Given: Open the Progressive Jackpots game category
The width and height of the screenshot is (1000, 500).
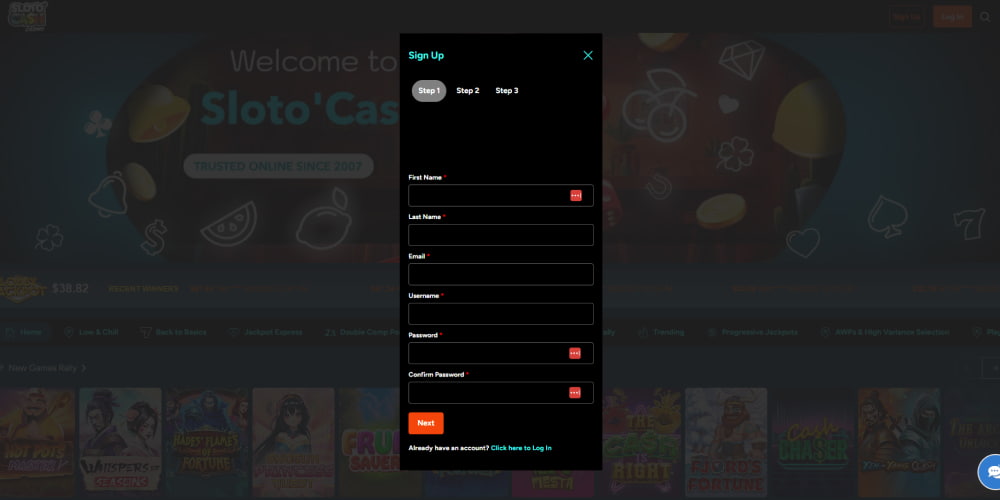Looking at the screenshot, I should [752, 332].
